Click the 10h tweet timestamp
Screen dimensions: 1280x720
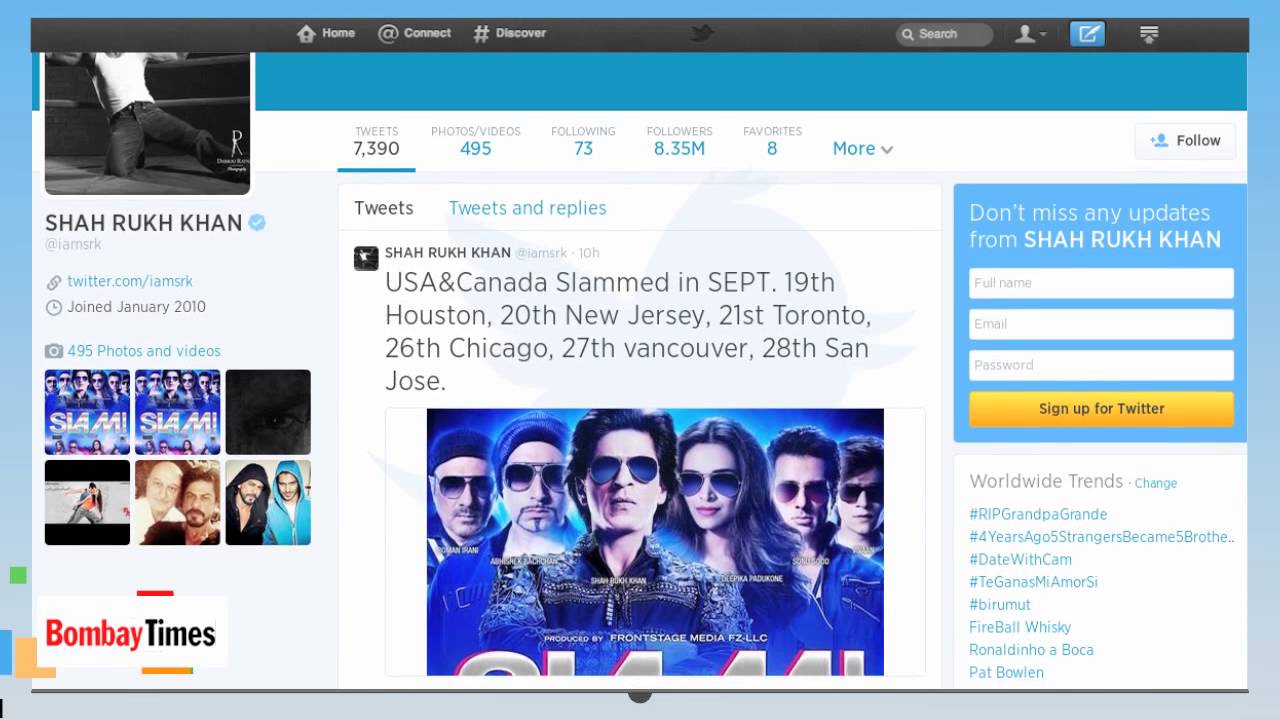589,253
